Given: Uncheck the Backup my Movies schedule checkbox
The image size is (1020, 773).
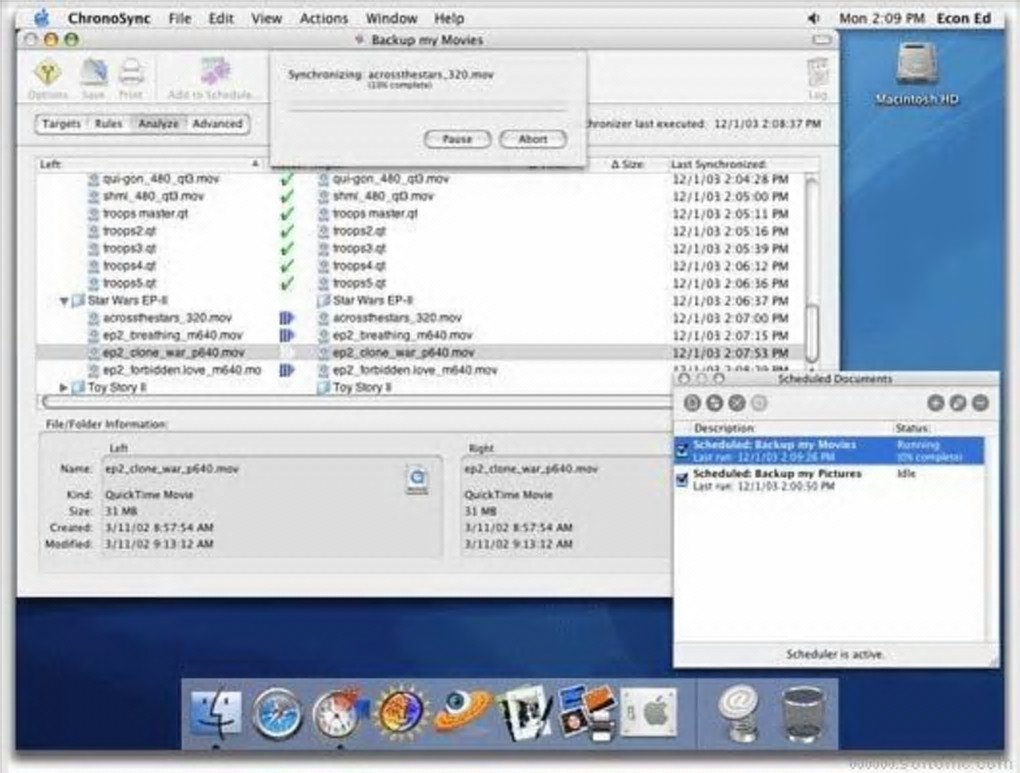Looking at the screenshot, I should point(682,450).
